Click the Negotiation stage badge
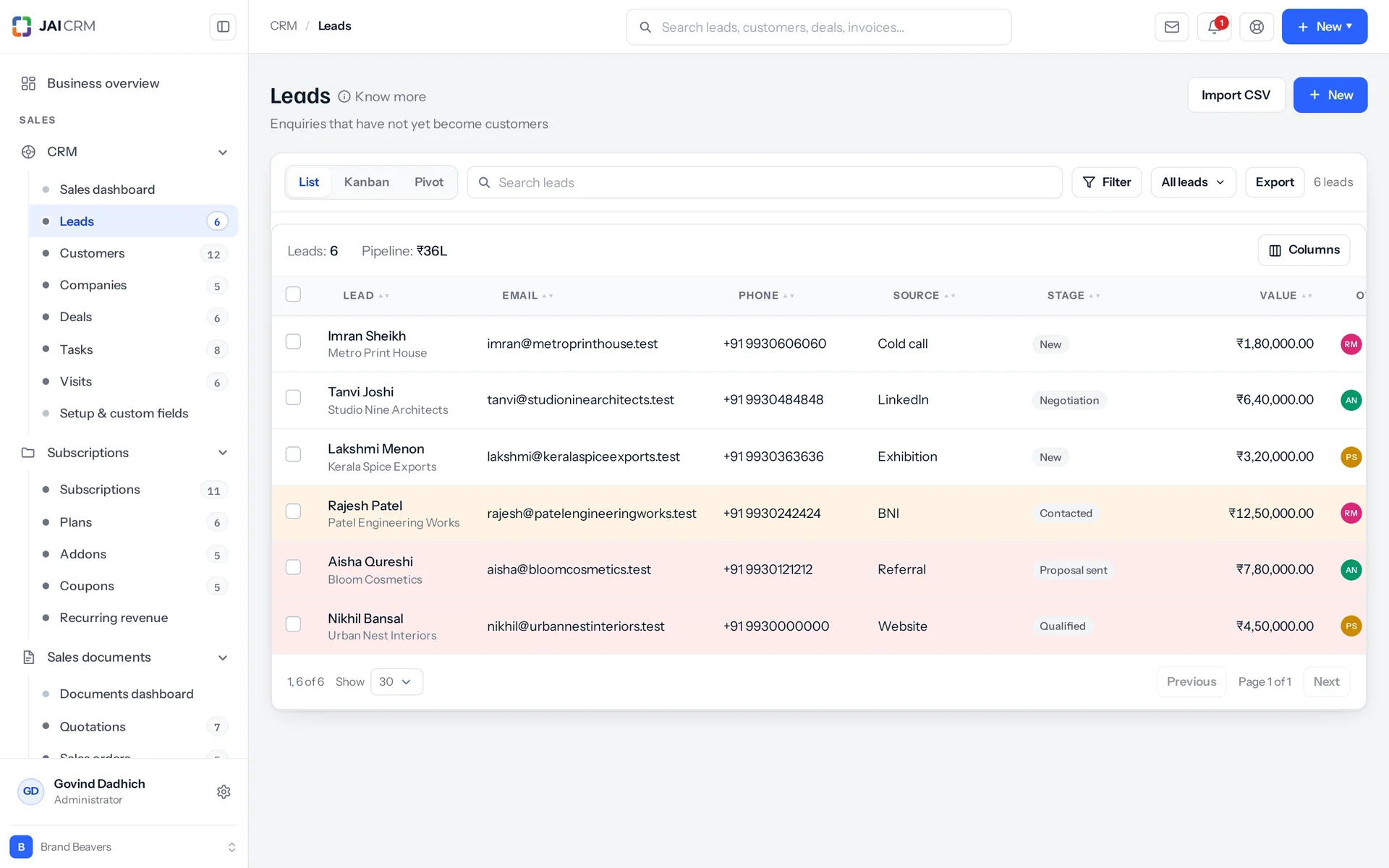The image size is (1389, 868). [1069, 401]
